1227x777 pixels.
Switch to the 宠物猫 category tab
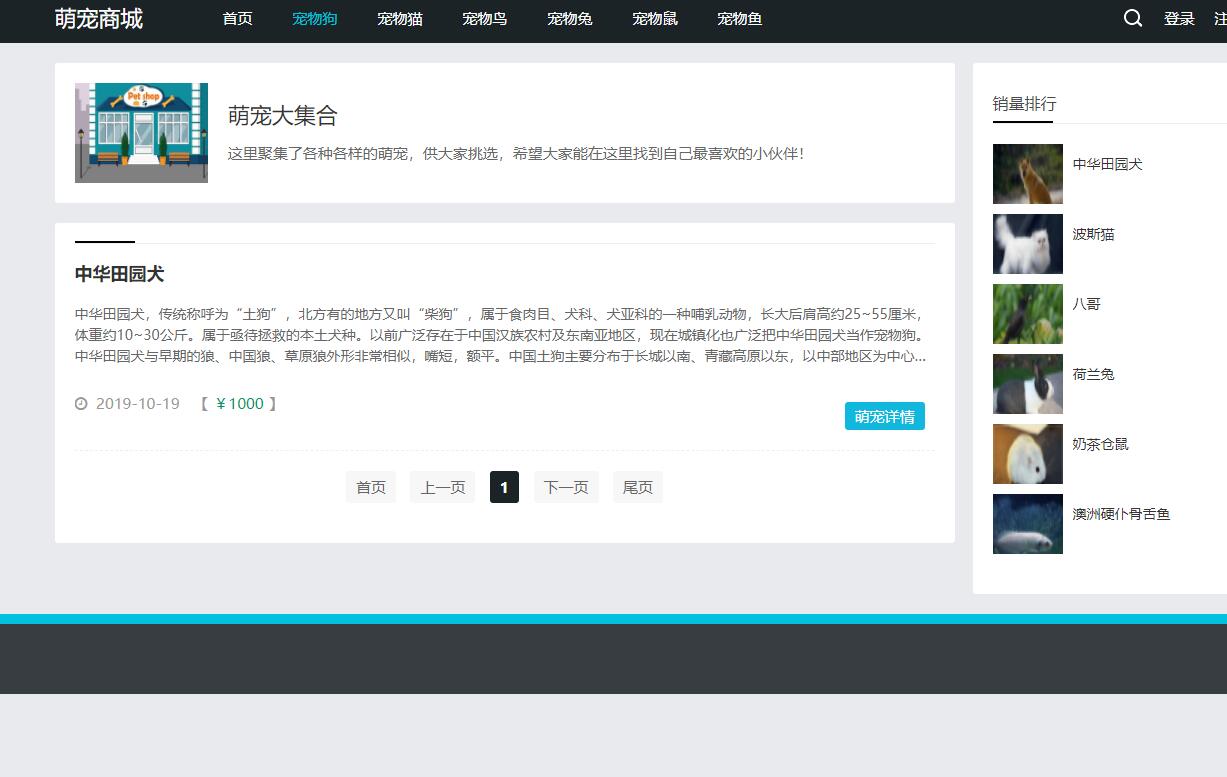coord(400,18)
